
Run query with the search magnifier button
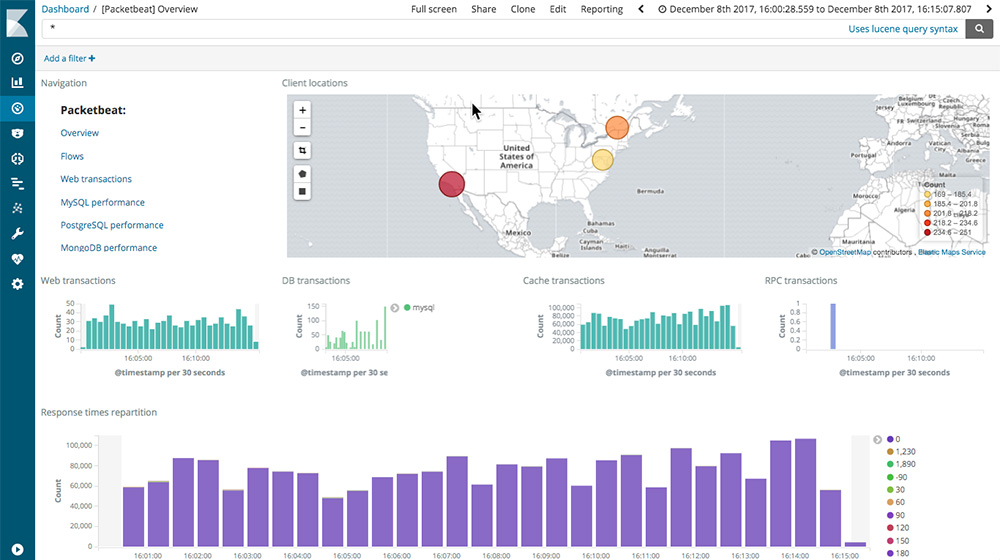(x=979, y=29)
